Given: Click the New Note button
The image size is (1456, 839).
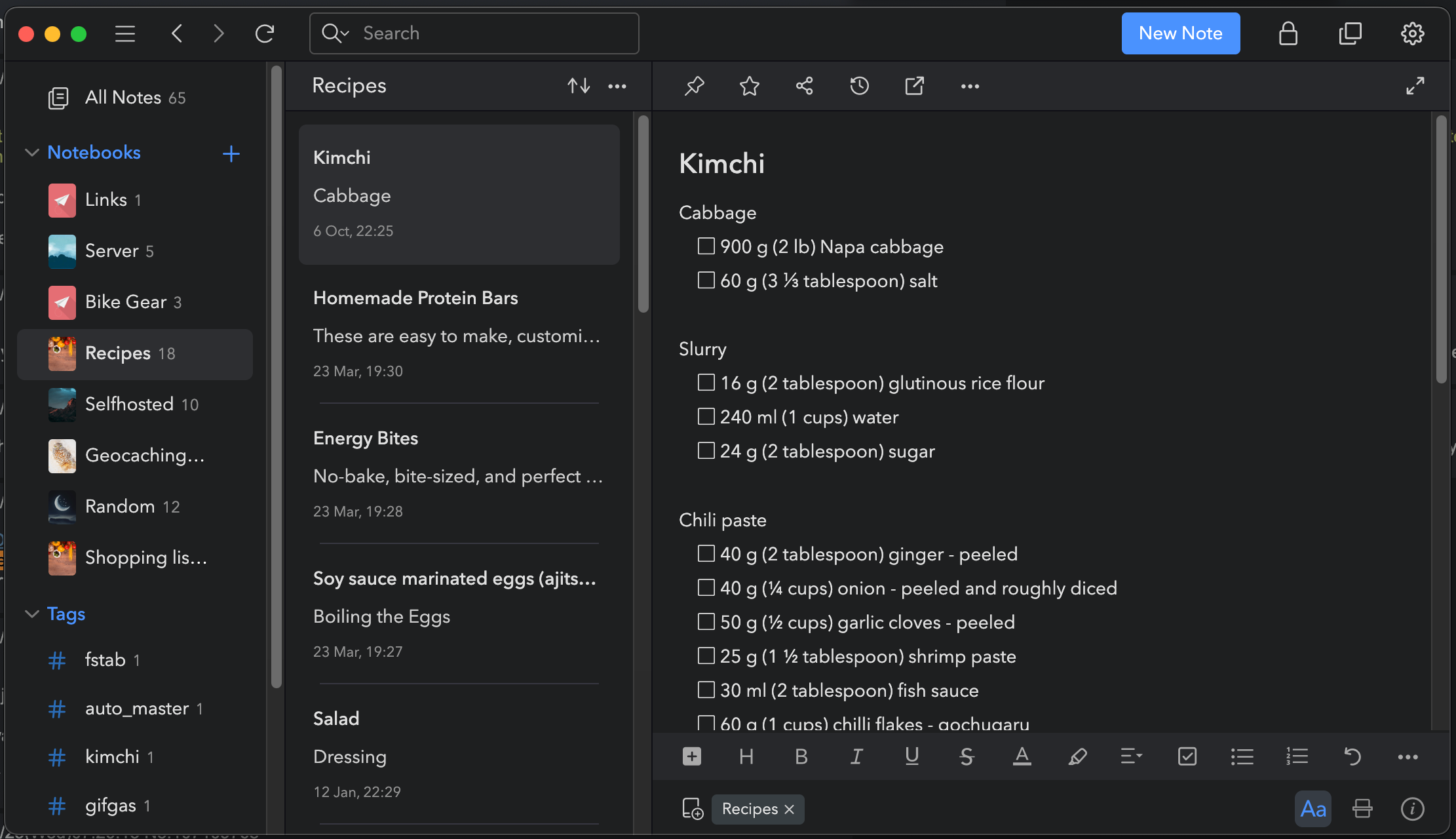Looking at the screenshot, I should [1180, 33].
